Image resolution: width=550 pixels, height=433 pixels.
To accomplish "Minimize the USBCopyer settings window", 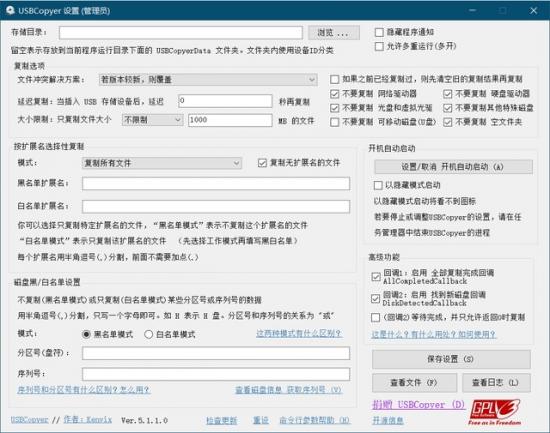I will (472, 11).
